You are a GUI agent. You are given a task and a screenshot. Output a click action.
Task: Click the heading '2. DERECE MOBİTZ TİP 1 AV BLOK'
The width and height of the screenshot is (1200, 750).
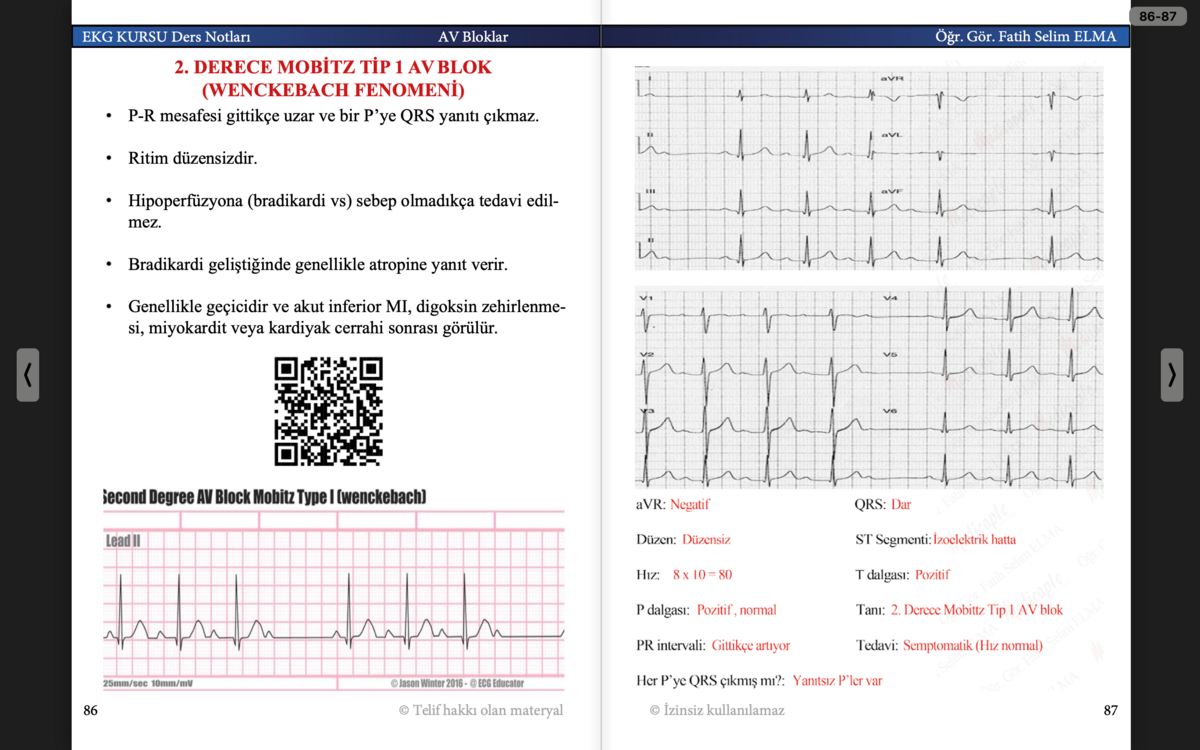point(333,68)
